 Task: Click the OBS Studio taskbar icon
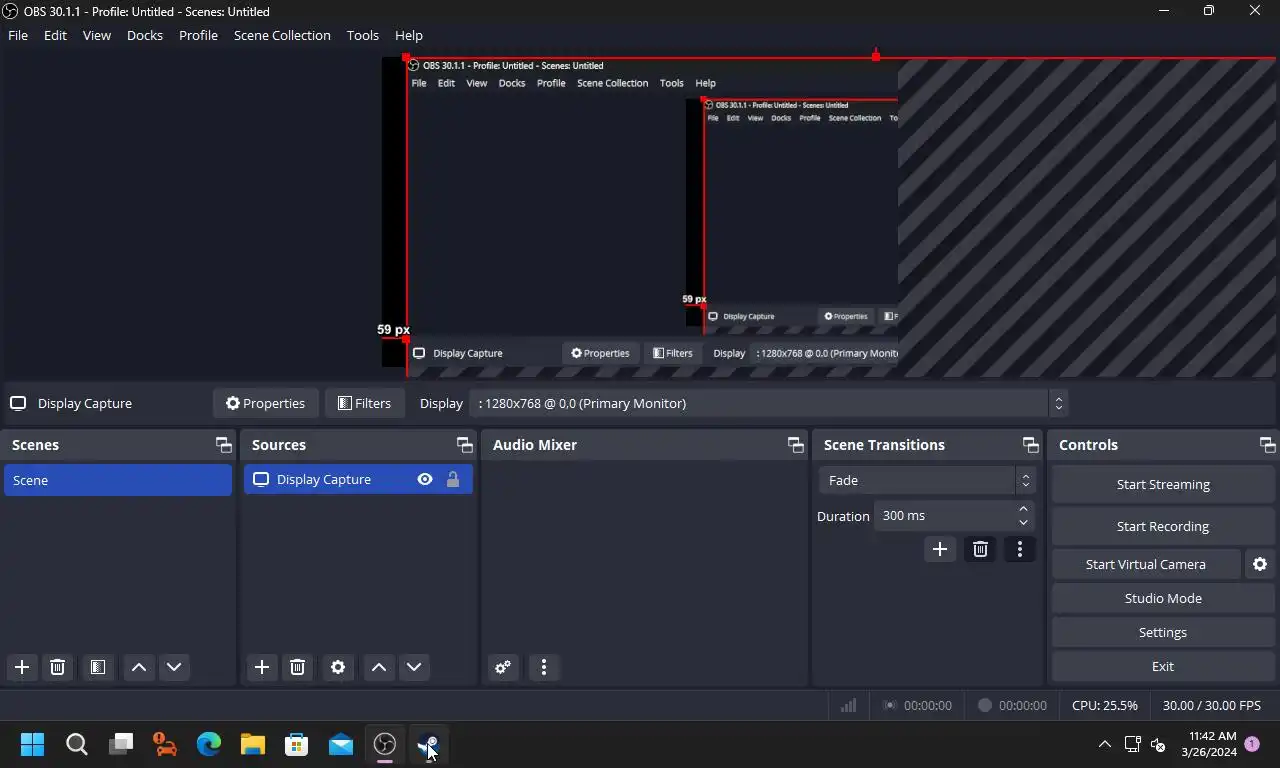[385, 744]
